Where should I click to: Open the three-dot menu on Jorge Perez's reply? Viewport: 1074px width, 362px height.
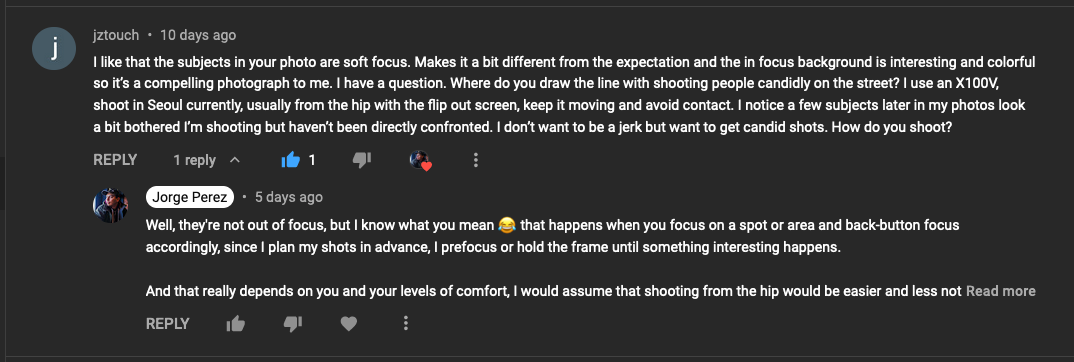pyautogui.click(x=405, y=324)
